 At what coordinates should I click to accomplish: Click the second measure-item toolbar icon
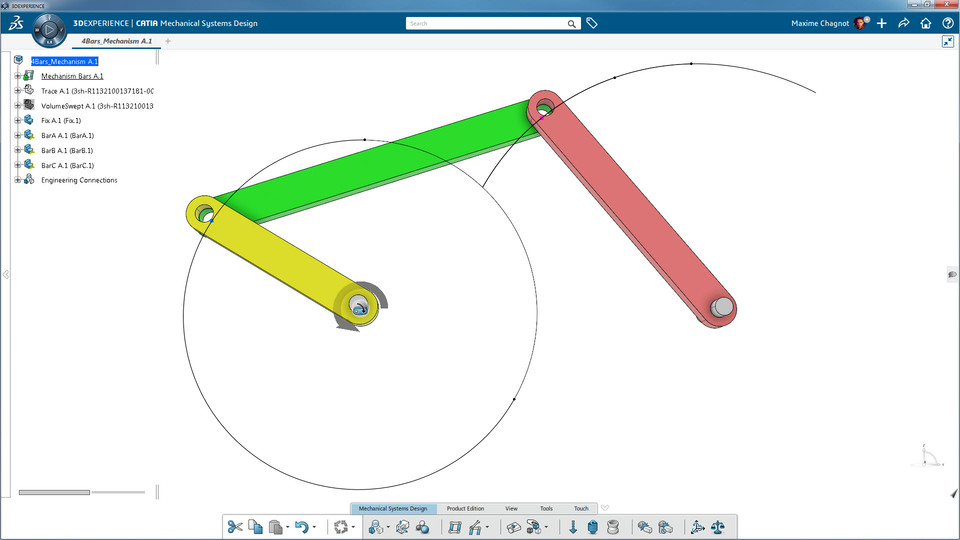[666, 527]
